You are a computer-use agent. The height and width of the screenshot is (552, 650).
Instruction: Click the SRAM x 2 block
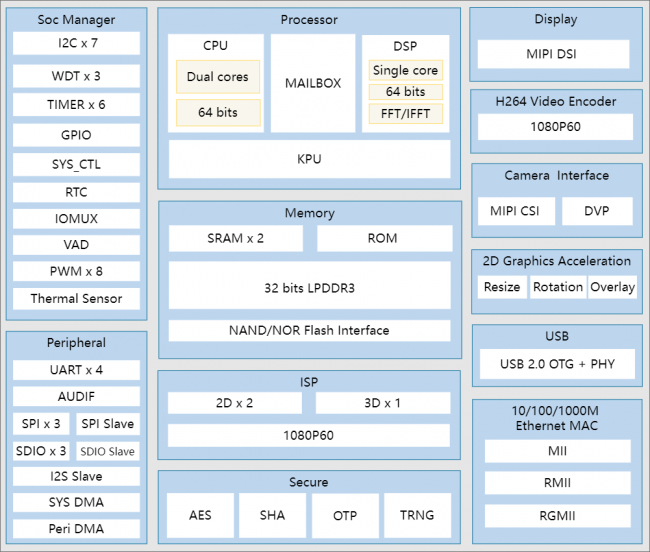click(x=235, y=238)
